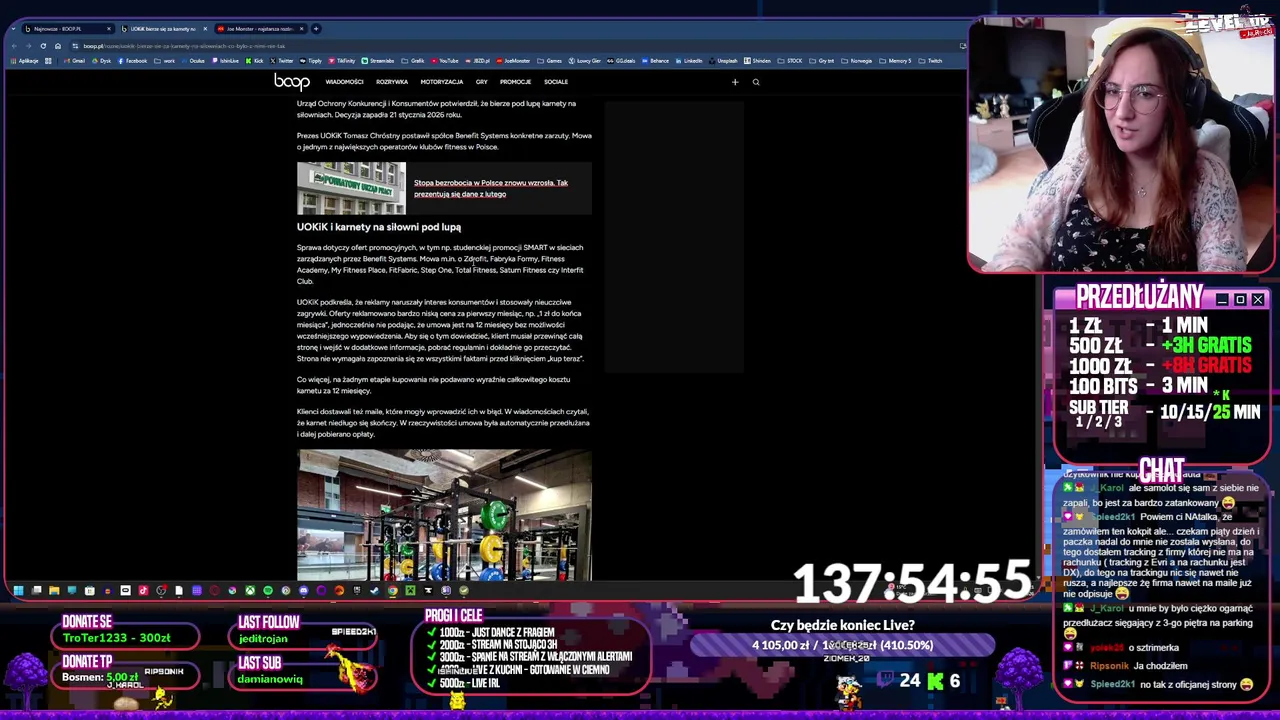The height and width of the screenshot is (720, 1280).
Task: Open YouTube bookmark
Action: point(445,61)
